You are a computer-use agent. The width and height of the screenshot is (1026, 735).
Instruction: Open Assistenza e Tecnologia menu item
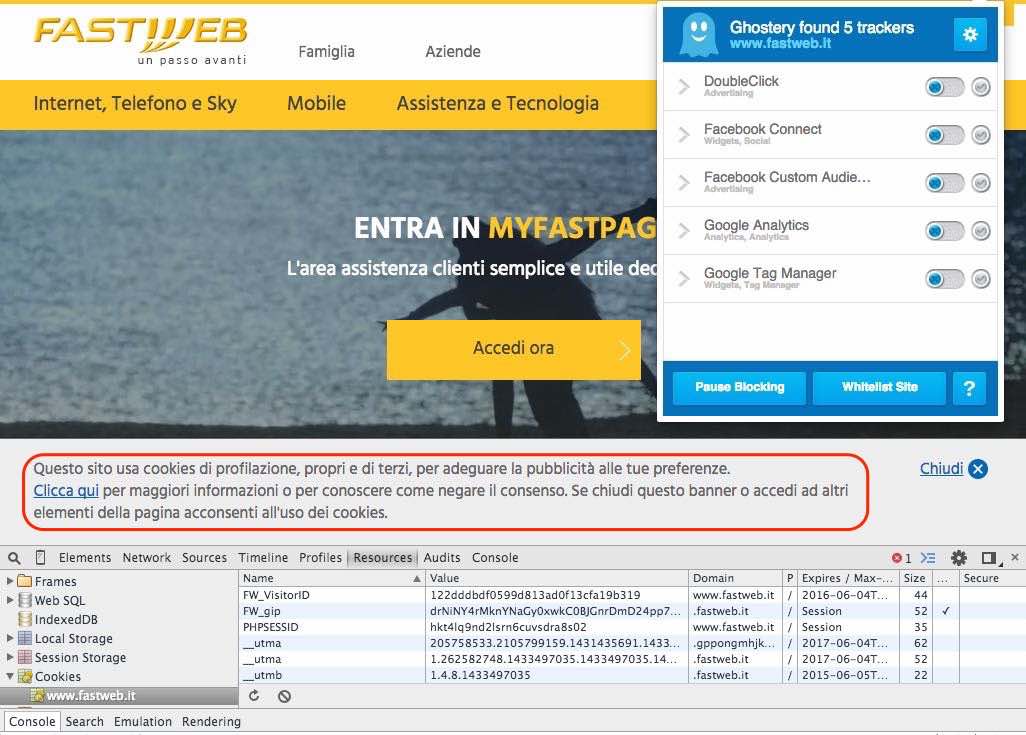tap(497, 103)
